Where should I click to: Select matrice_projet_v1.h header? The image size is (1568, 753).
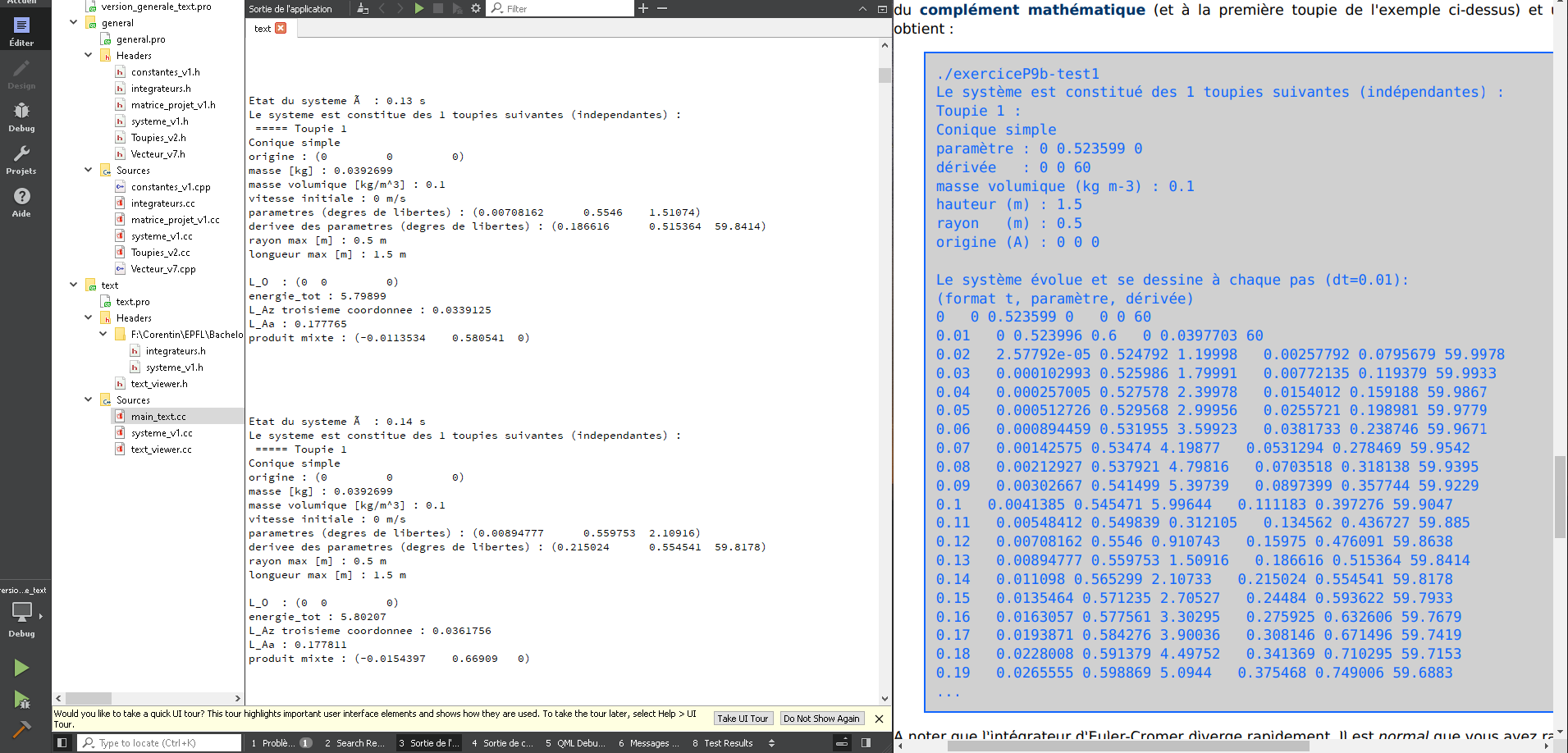pyautogui.click(x=173, y=104)
